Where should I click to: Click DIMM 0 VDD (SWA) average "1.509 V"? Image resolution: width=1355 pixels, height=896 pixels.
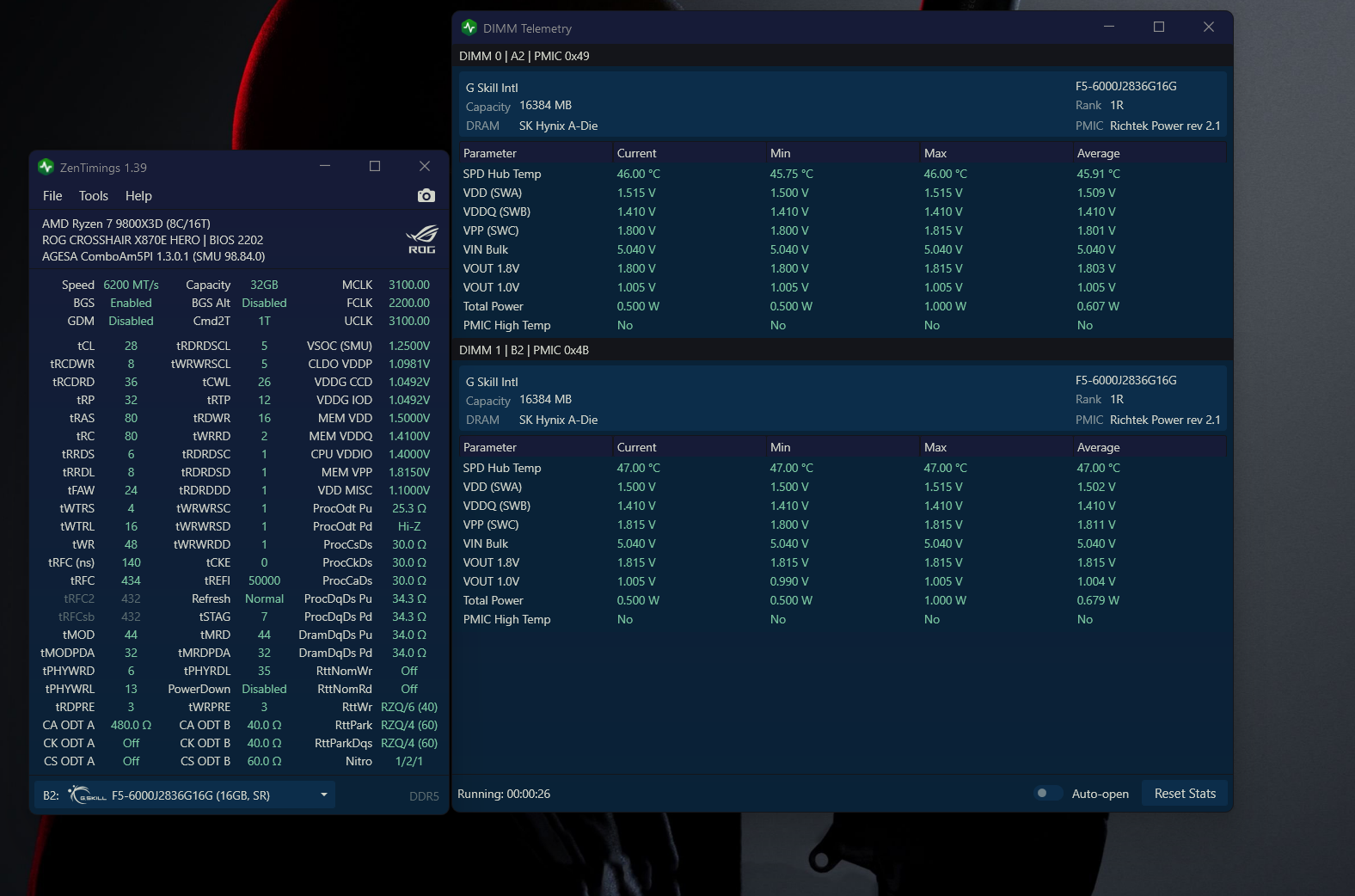coord(1096,193)
